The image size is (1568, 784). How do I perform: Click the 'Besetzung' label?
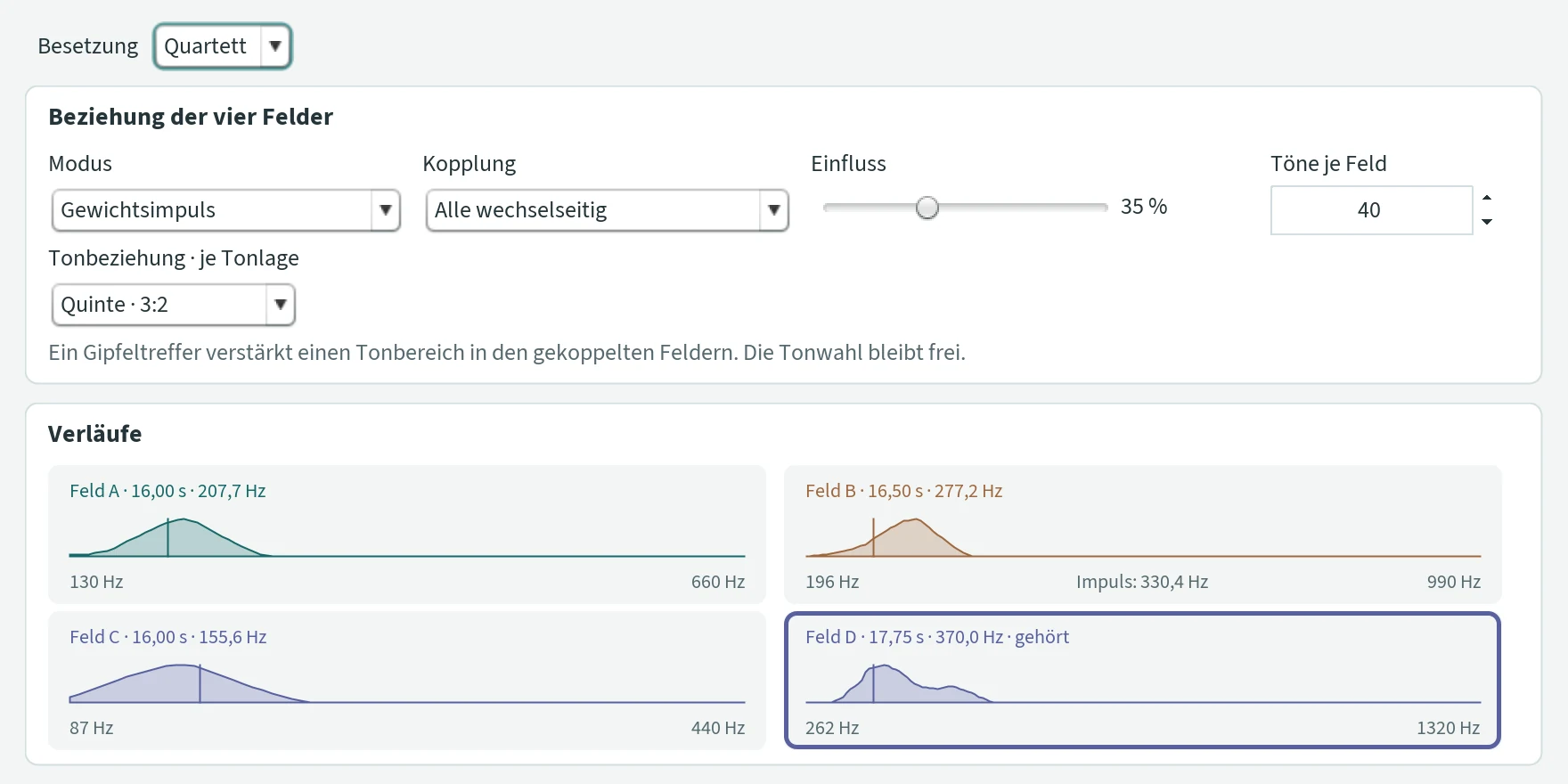click(x=88, y=46)
